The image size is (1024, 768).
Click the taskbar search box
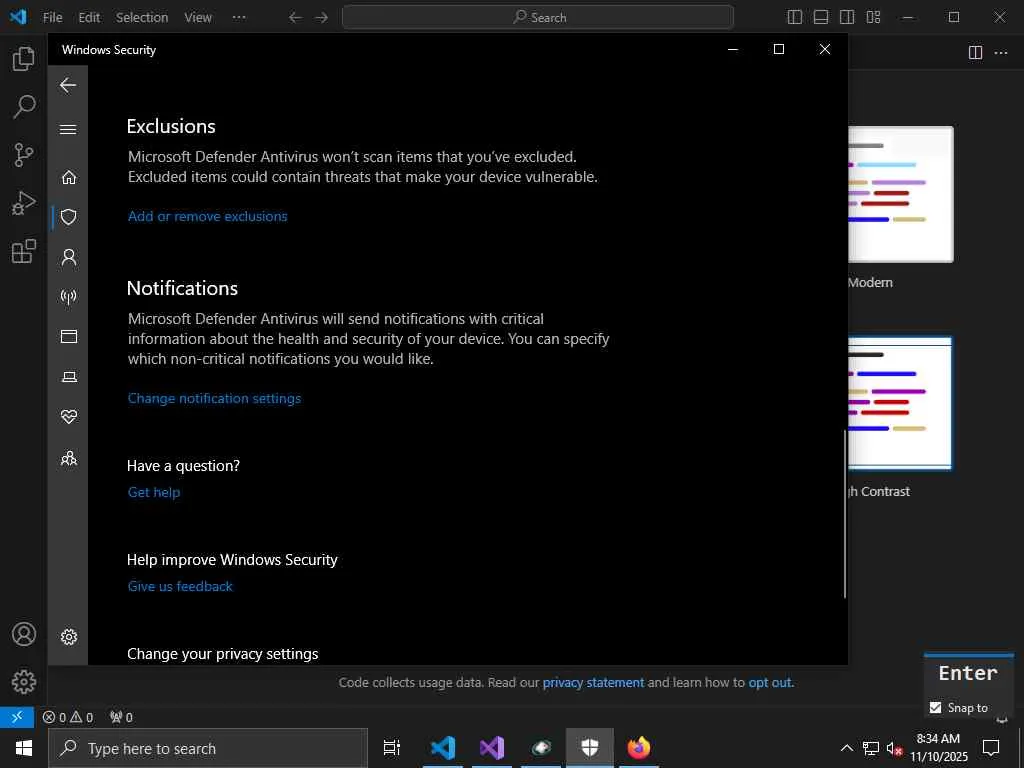point(208,748)
